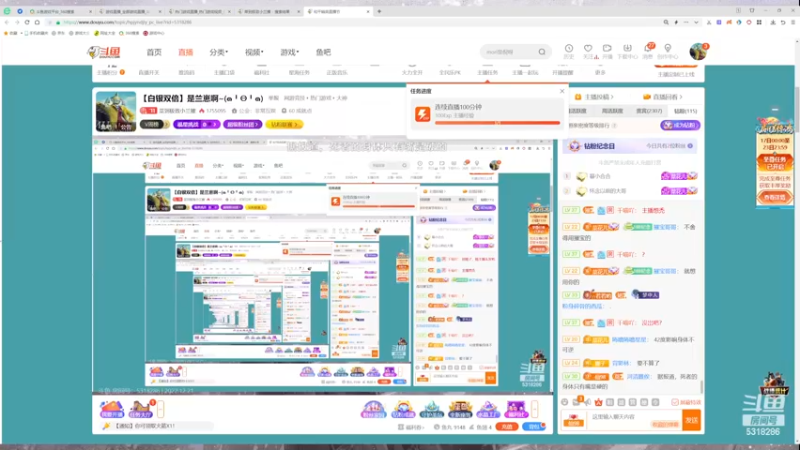Click the fourth gift icon in gift row
This screenshot has height=450, width=800.
point(460,409)
